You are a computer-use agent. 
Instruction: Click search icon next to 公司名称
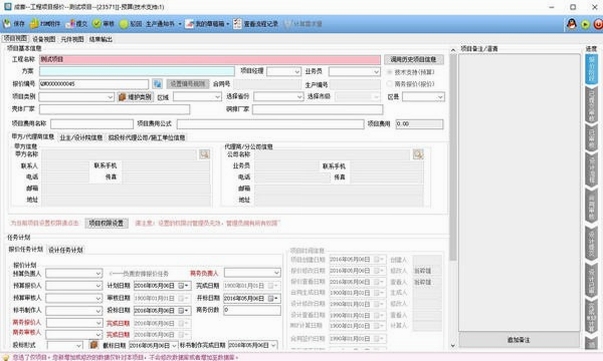[418, 154]
